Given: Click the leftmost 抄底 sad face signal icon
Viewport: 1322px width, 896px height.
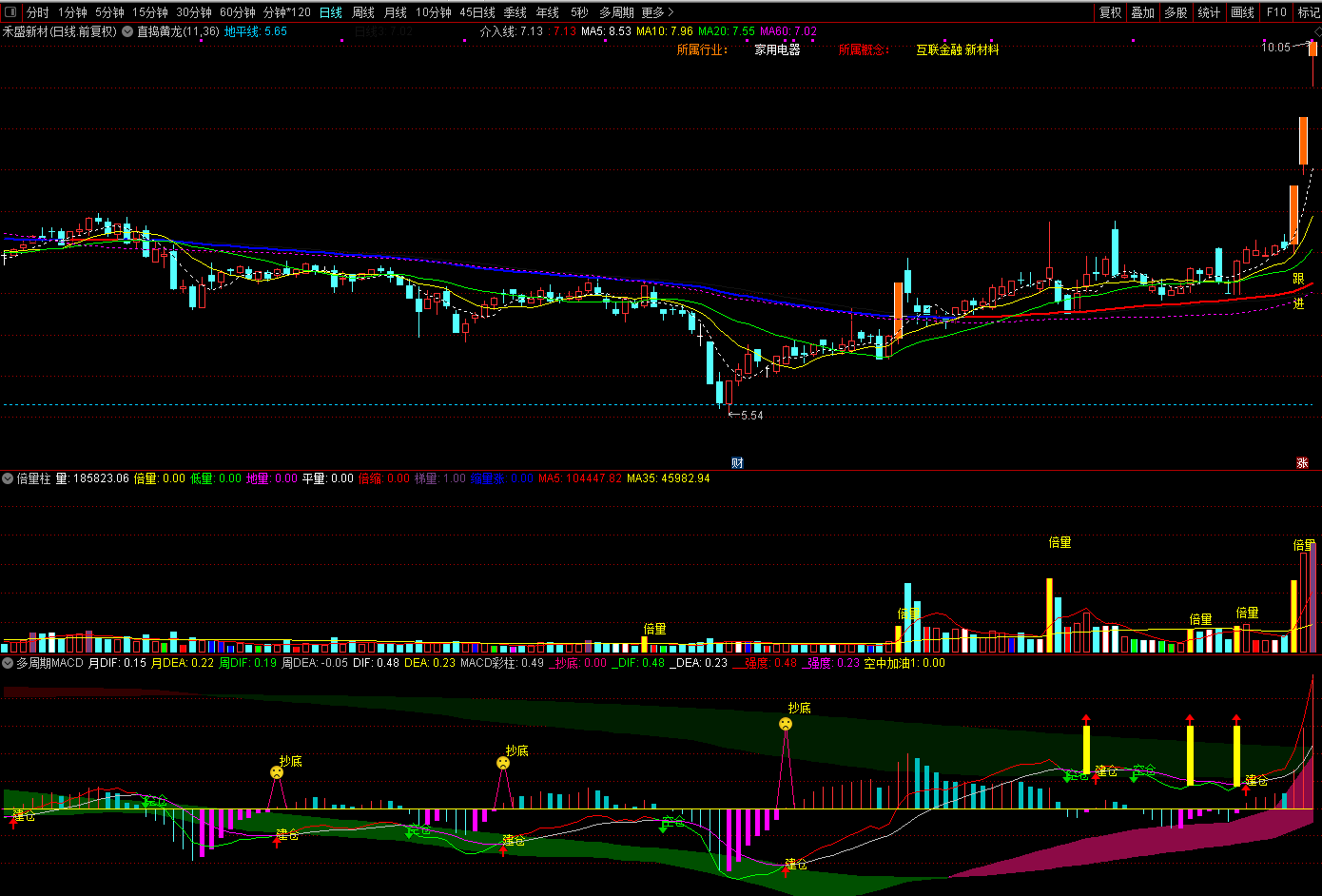Looking at the screenshot, I should [277, 773].
